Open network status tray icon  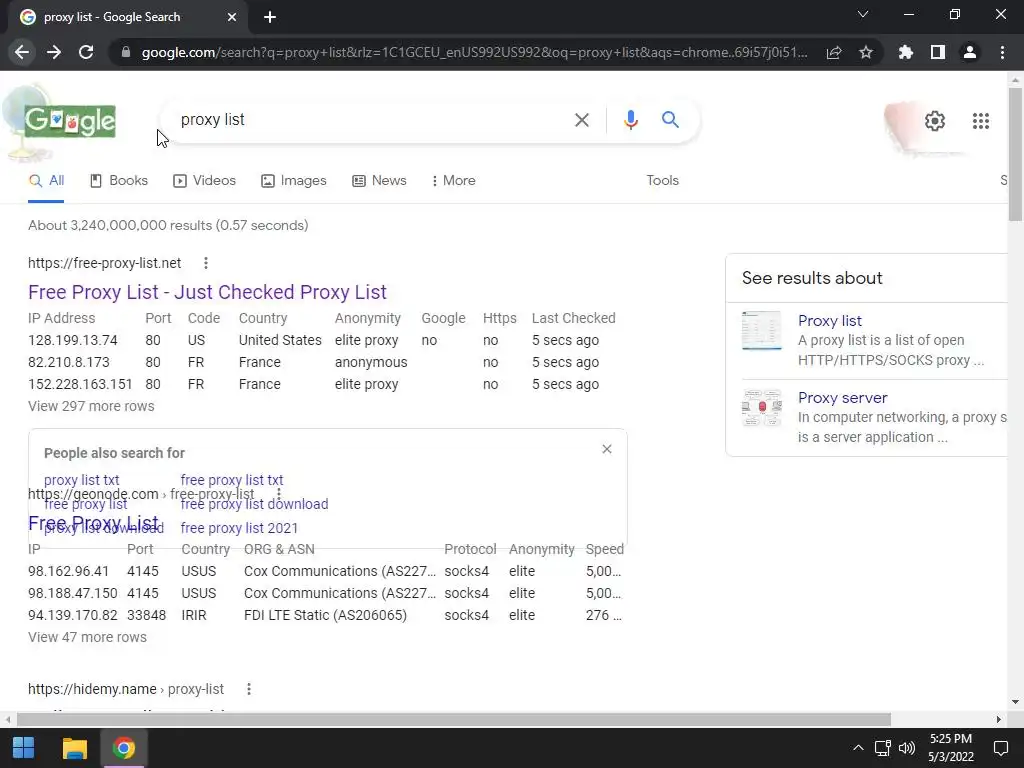(x=882, y=748)
